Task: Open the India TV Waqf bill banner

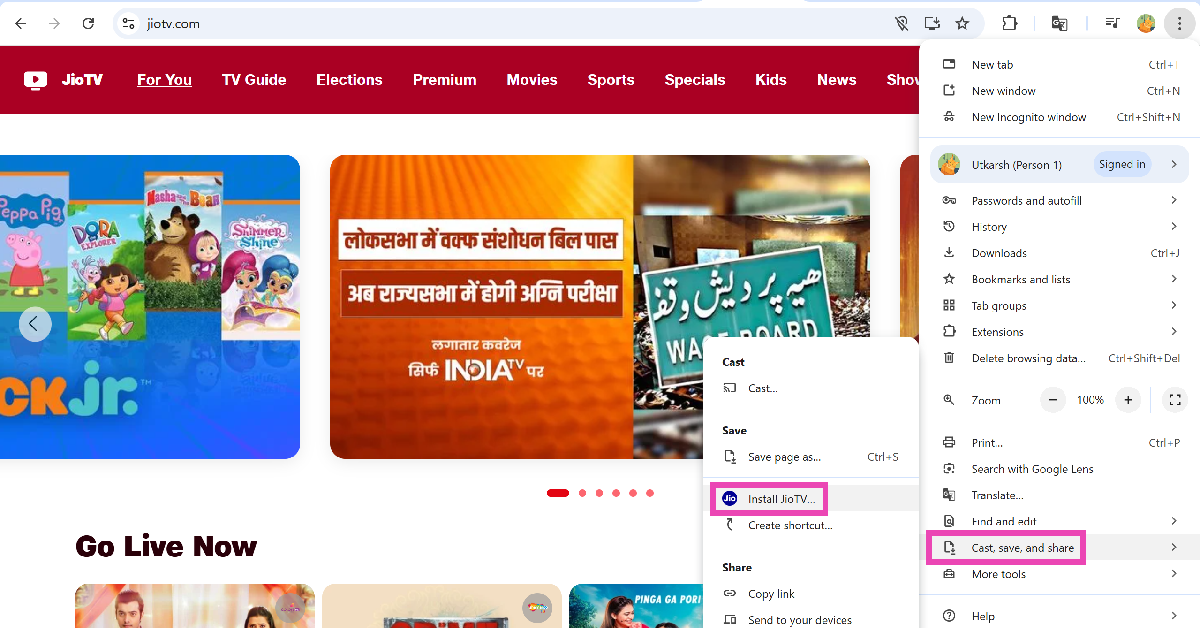Action: [x=600, y=307]
